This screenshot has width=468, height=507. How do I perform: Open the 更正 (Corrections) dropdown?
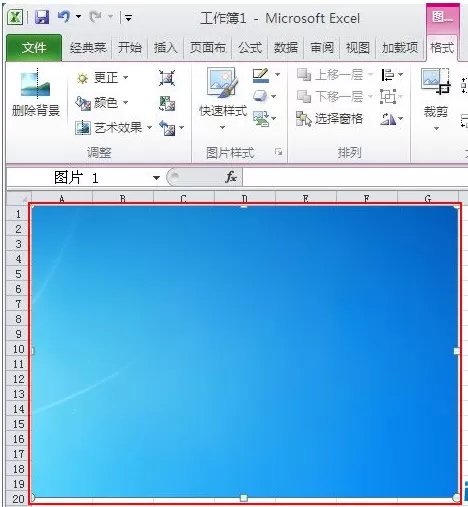(x=102, y=78)
